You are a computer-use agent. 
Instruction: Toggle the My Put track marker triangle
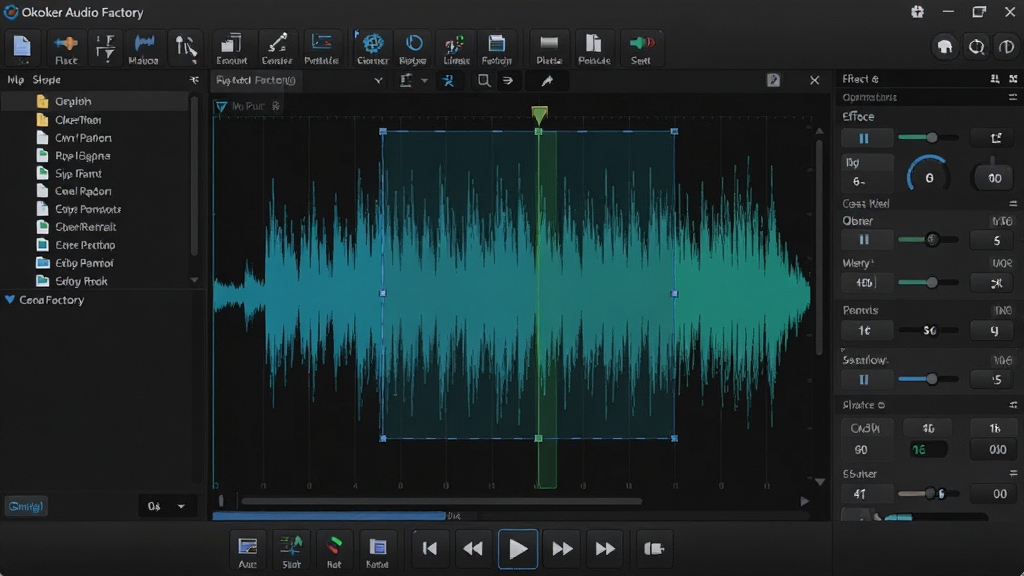pyautogui.click(x=221, y=106)
